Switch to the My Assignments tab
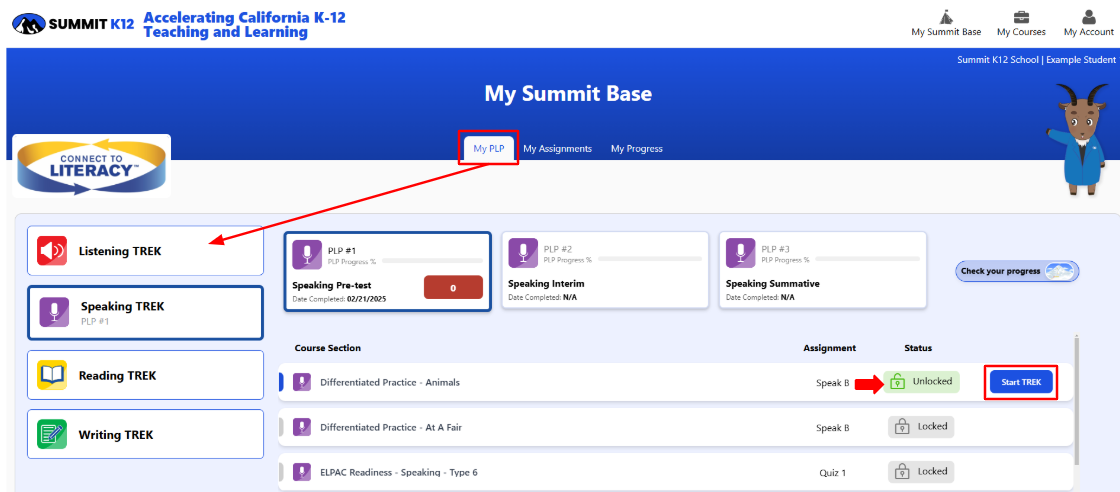The image size is (1120, 492). (x=557, y=149)
